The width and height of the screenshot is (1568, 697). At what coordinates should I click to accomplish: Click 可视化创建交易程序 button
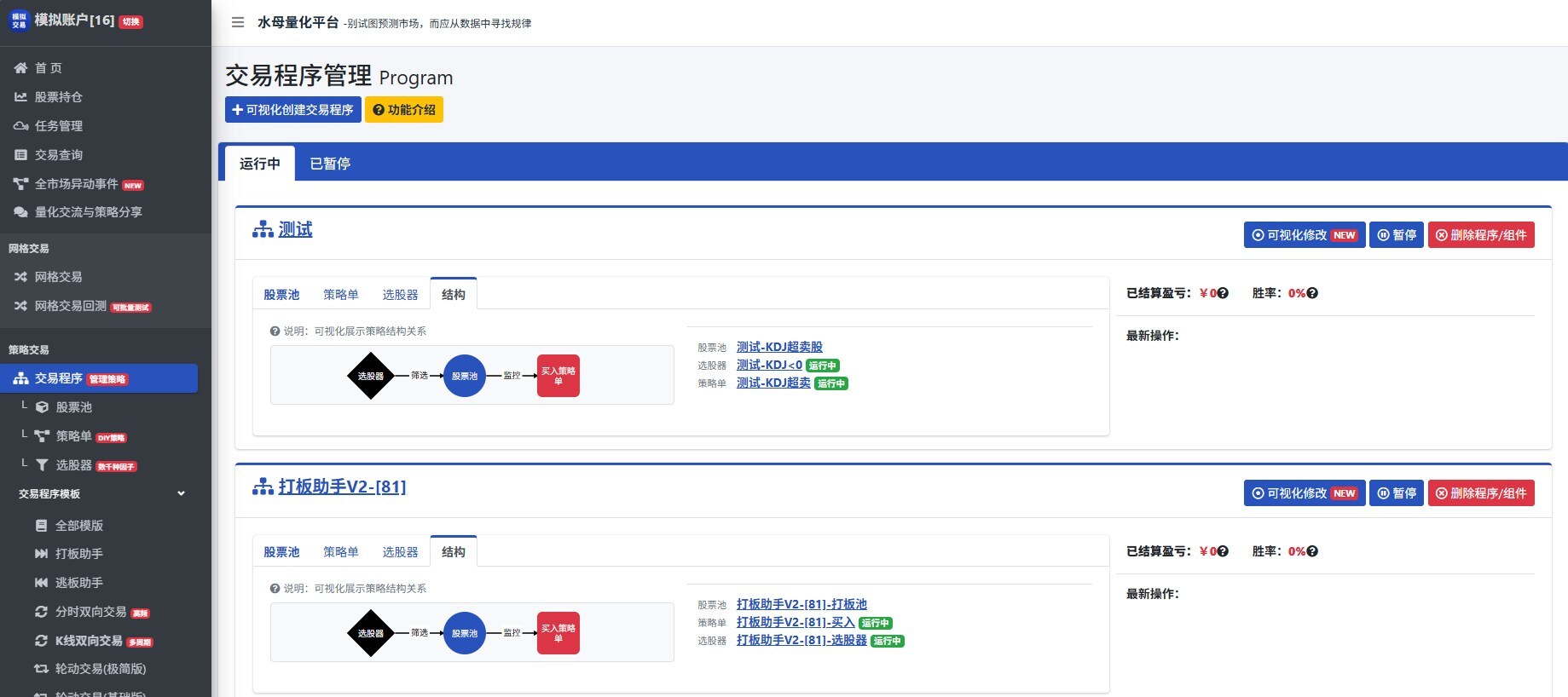292,110
